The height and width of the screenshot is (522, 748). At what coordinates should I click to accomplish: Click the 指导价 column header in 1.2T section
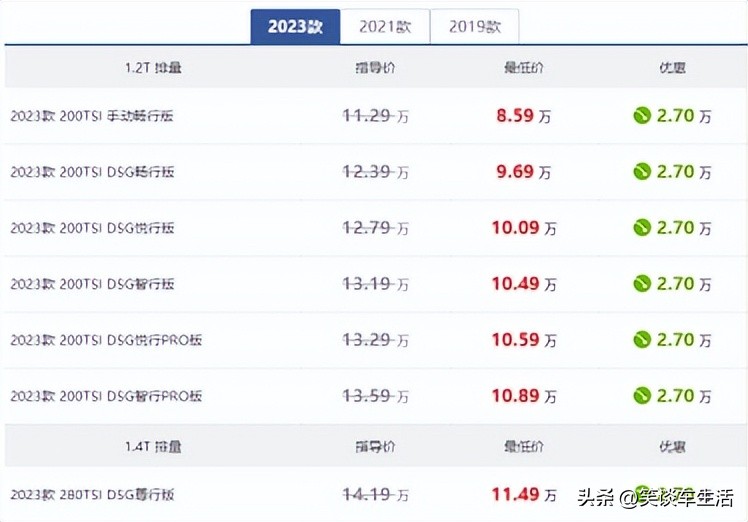point(375,67)
